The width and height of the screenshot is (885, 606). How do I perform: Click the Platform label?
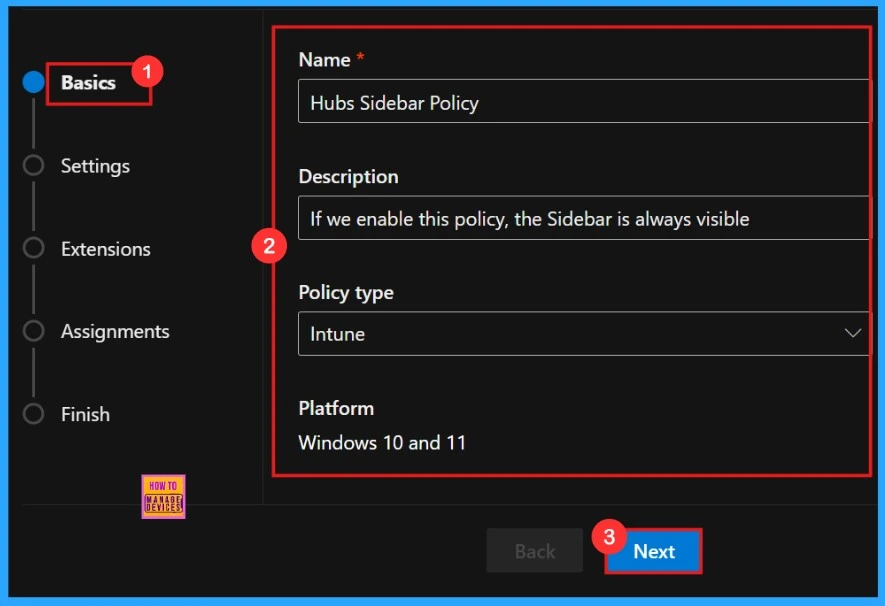[x=336, y=408]
